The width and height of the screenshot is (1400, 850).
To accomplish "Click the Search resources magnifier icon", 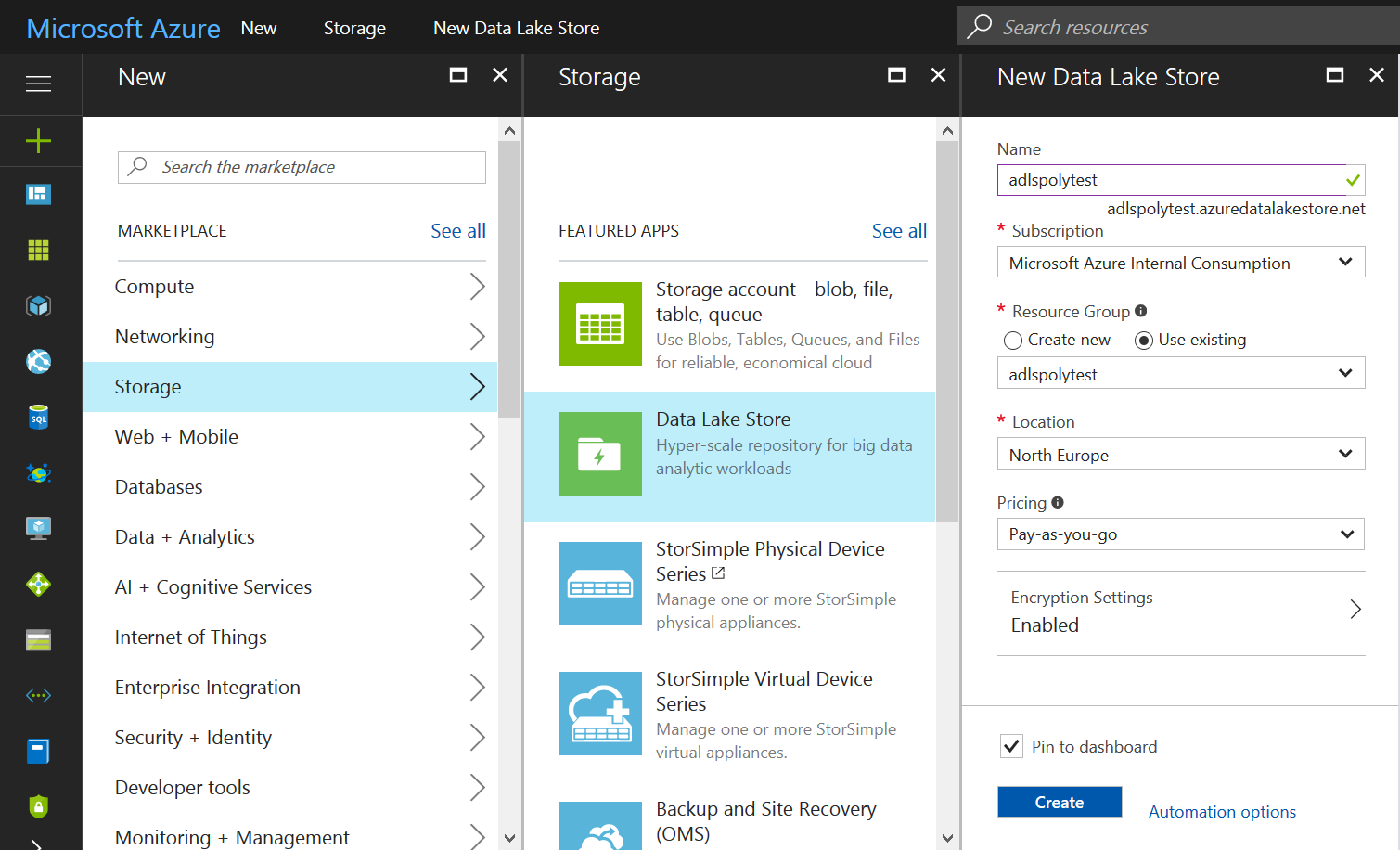I will 979,26.
